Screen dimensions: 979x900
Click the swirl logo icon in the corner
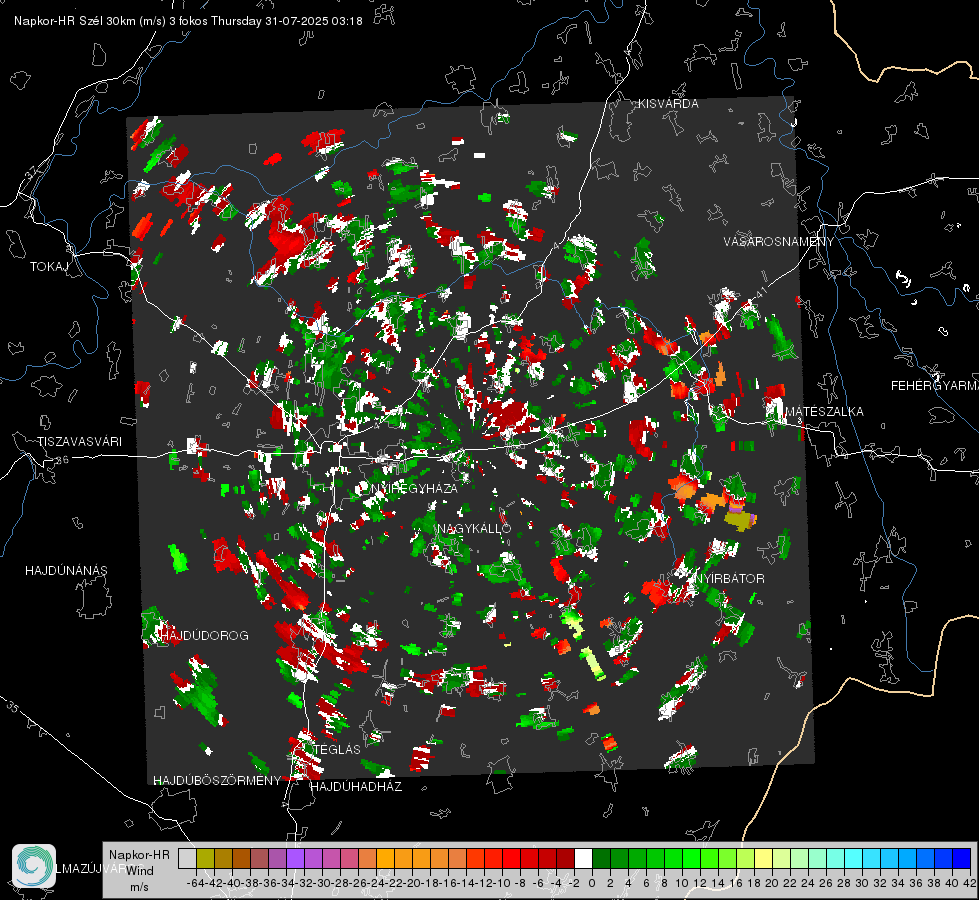pos(34,866)
